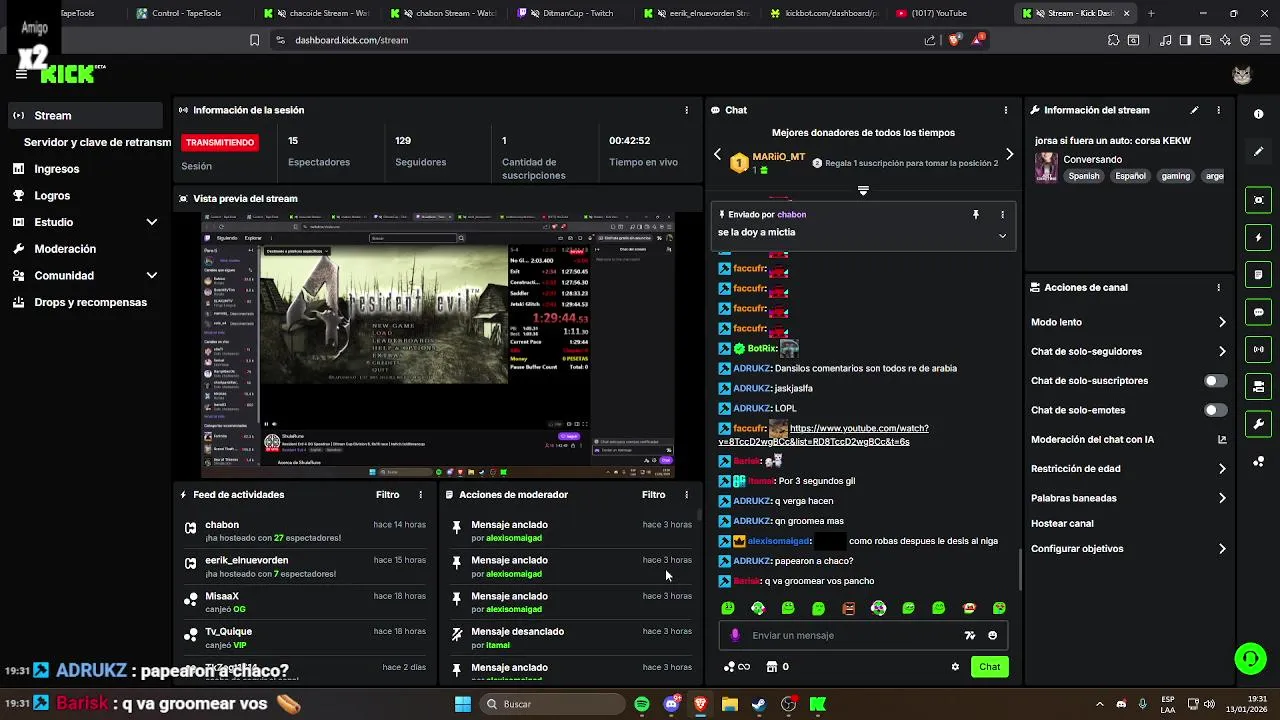Click the purple microphone icon in chat input
The height and width of the screenshot is (720, 1280).
[735, 635]
